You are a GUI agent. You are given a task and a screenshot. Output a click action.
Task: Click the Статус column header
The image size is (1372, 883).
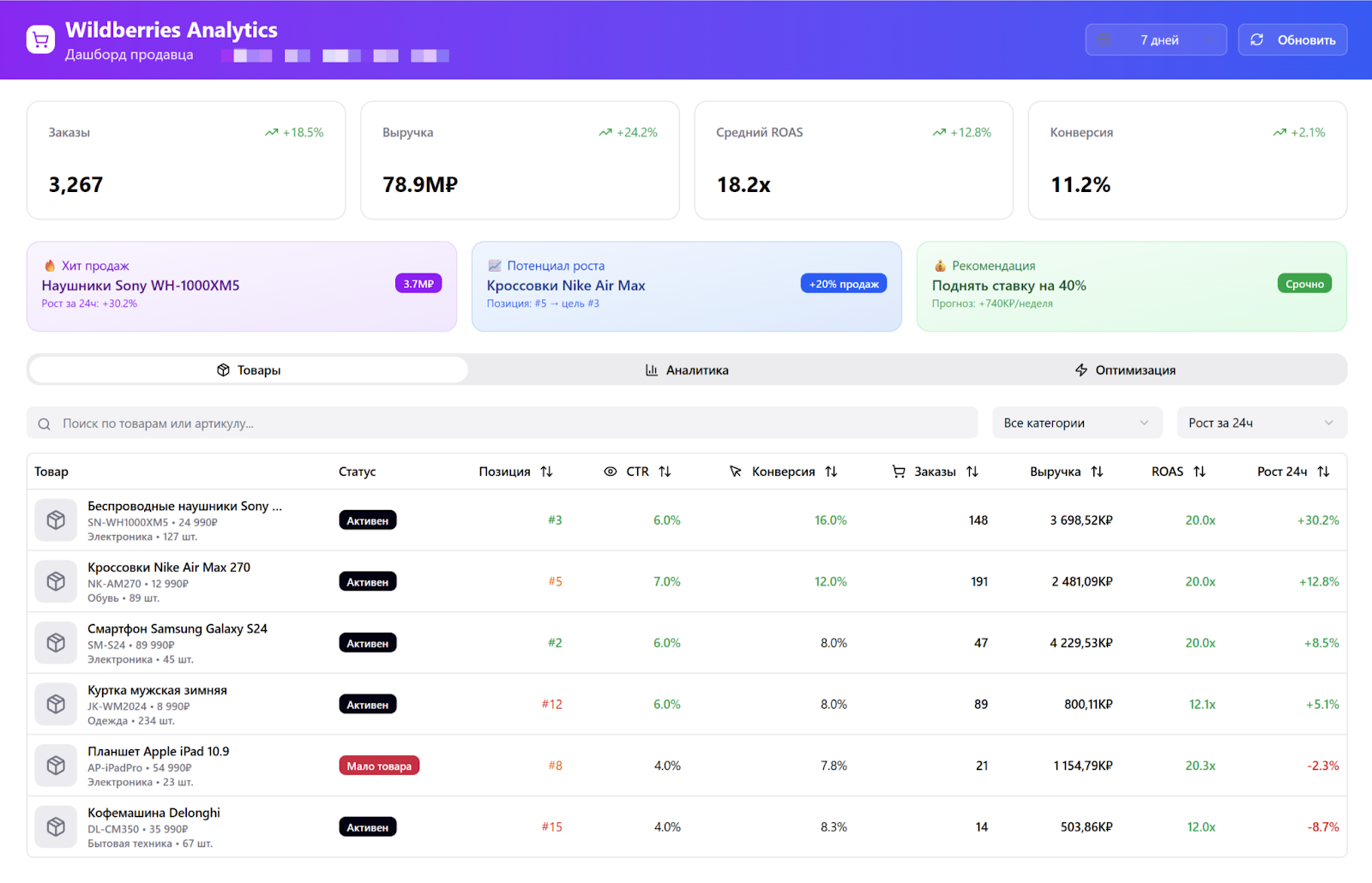coord(358,472)
